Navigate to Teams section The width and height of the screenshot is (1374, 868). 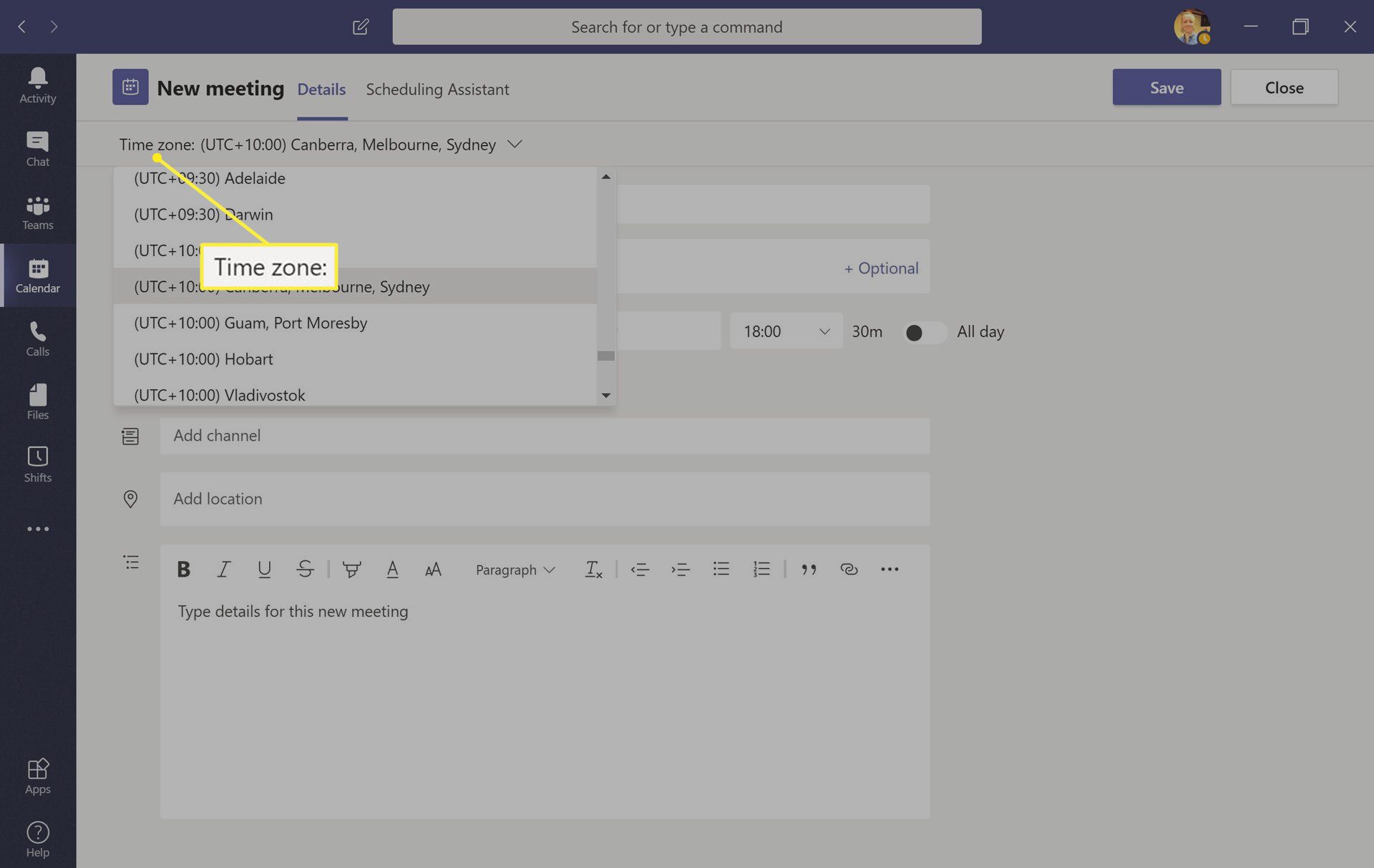point(37,212)
